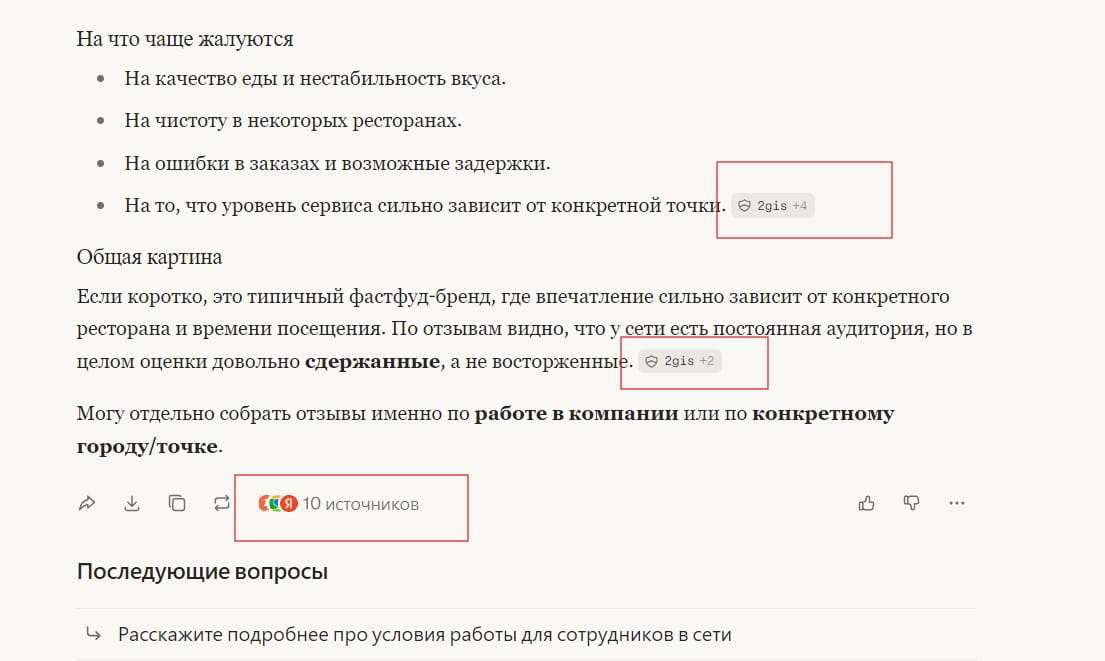Open the 2gis +2 citation chip
The width and height of the screenshot is (1105, 661).
[x=679, y=362]
